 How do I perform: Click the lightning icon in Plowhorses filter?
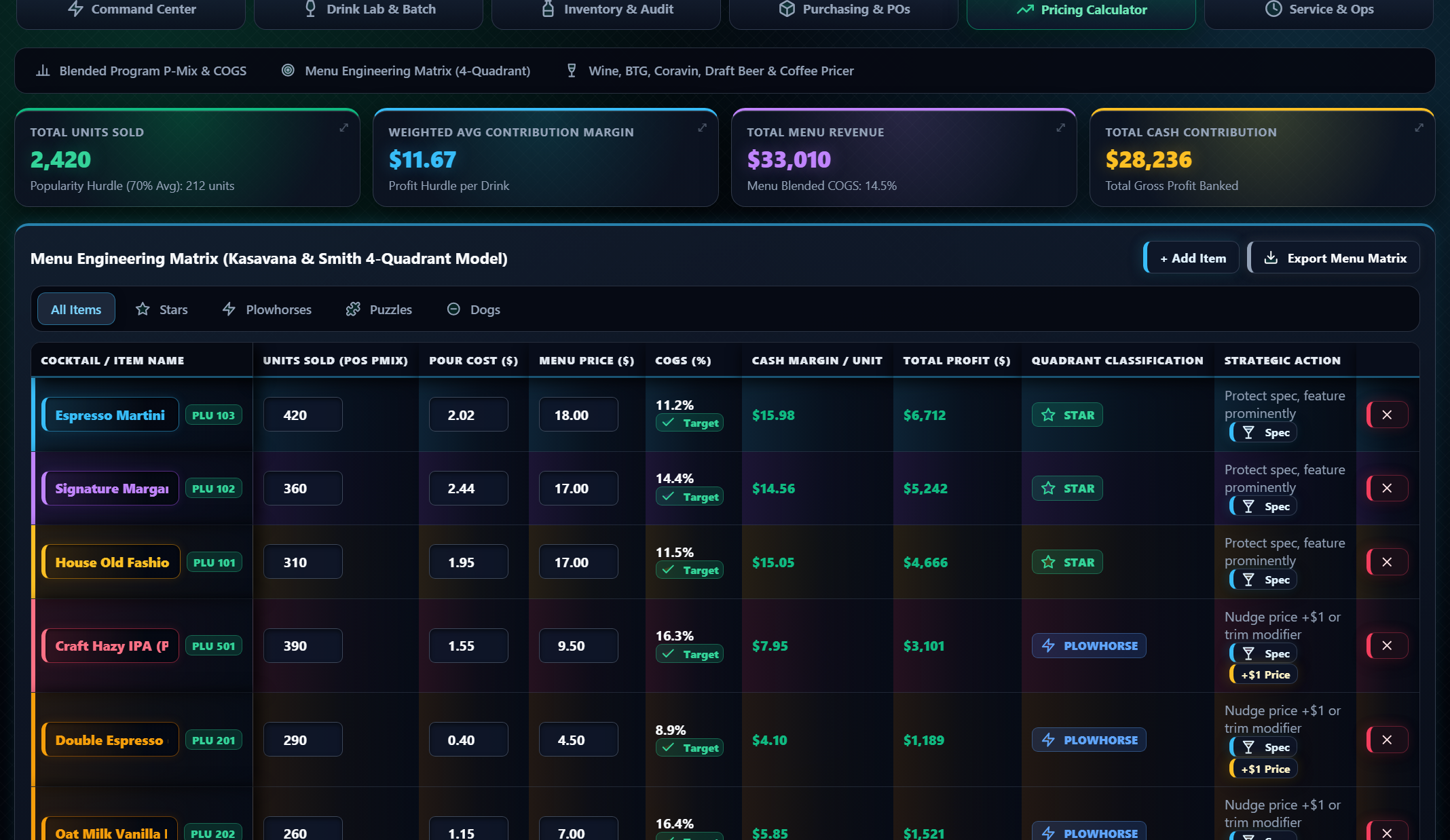(x=229, y=309)
